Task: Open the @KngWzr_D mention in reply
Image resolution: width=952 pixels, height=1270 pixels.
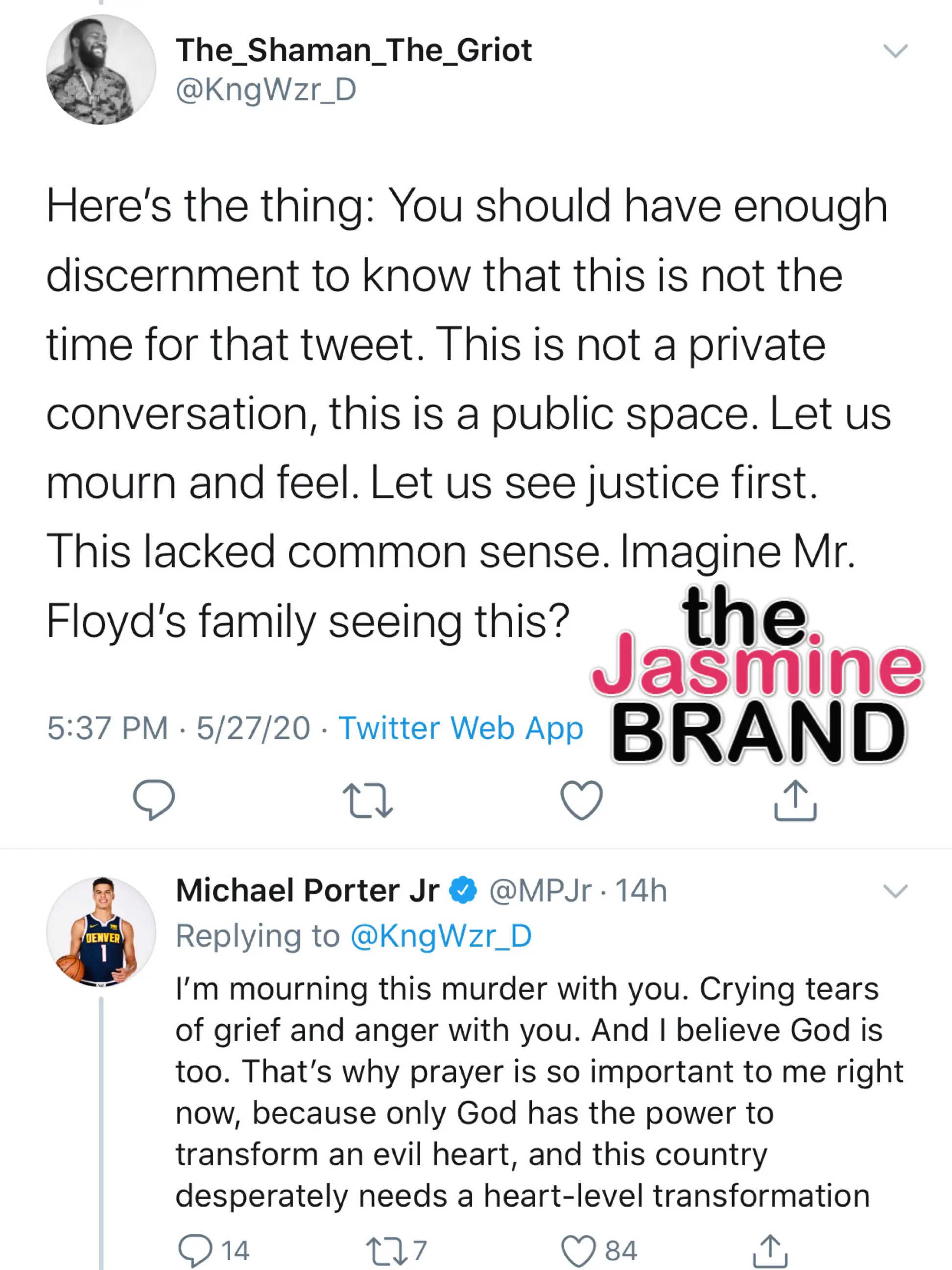Action: coord(441,936)
